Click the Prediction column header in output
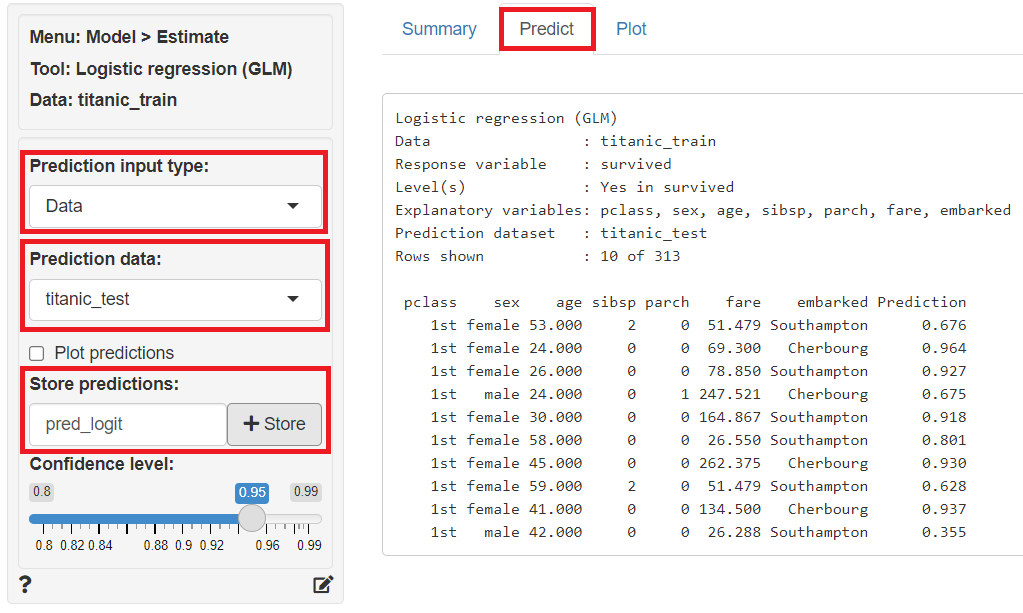The width and height of the screenshot is (1023, 613). pyautogui.click(x=921, y=302)
